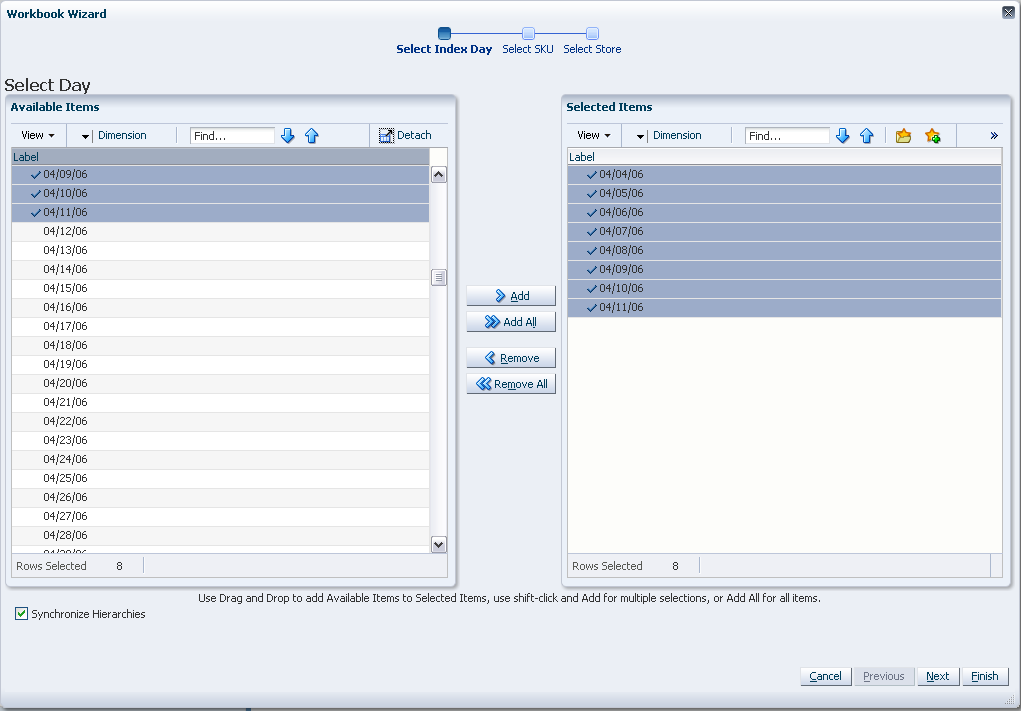1021x711 pixels.
Task: Click the add-to-favorites star icon
Action: 932,135
